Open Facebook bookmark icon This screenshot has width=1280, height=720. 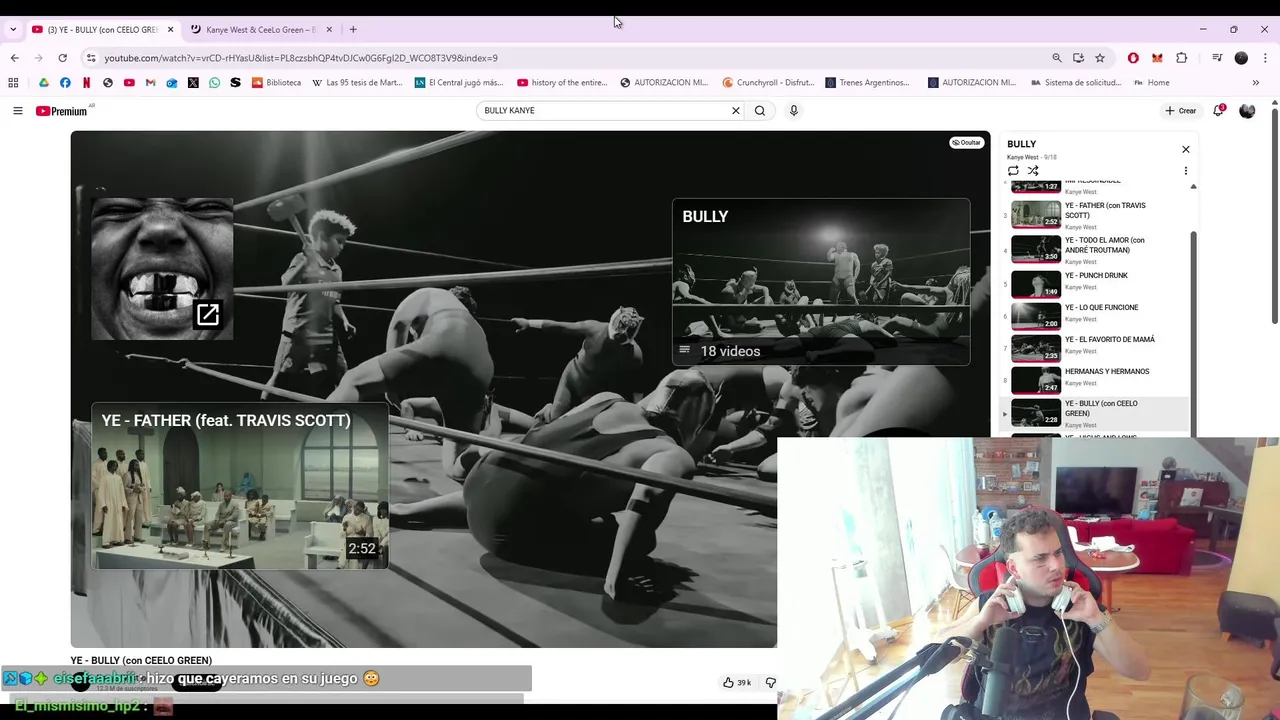[x=65, y=83]
